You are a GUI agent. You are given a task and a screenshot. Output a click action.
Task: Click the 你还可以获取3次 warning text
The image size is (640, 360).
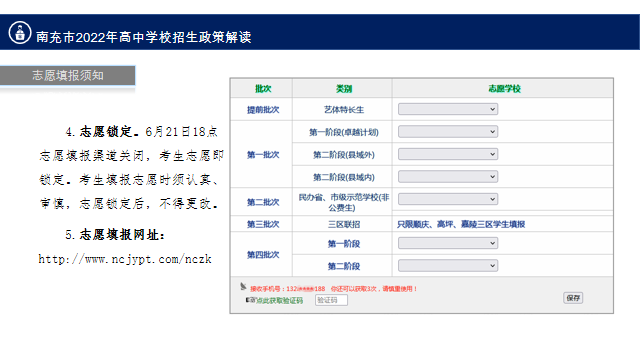click(374, 289)
